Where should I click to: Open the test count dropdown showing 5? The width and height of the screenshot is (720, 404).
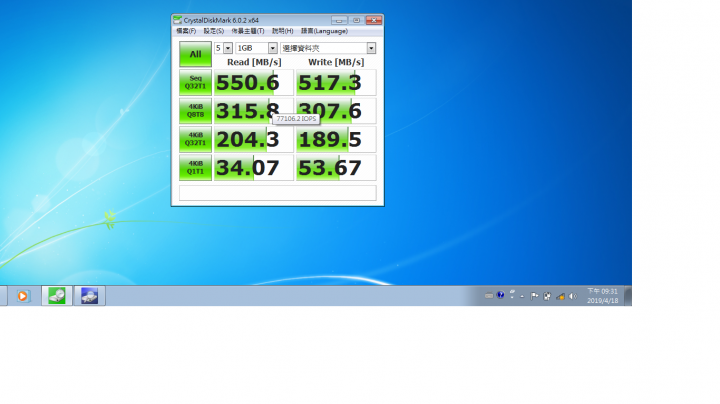(223, 48)
